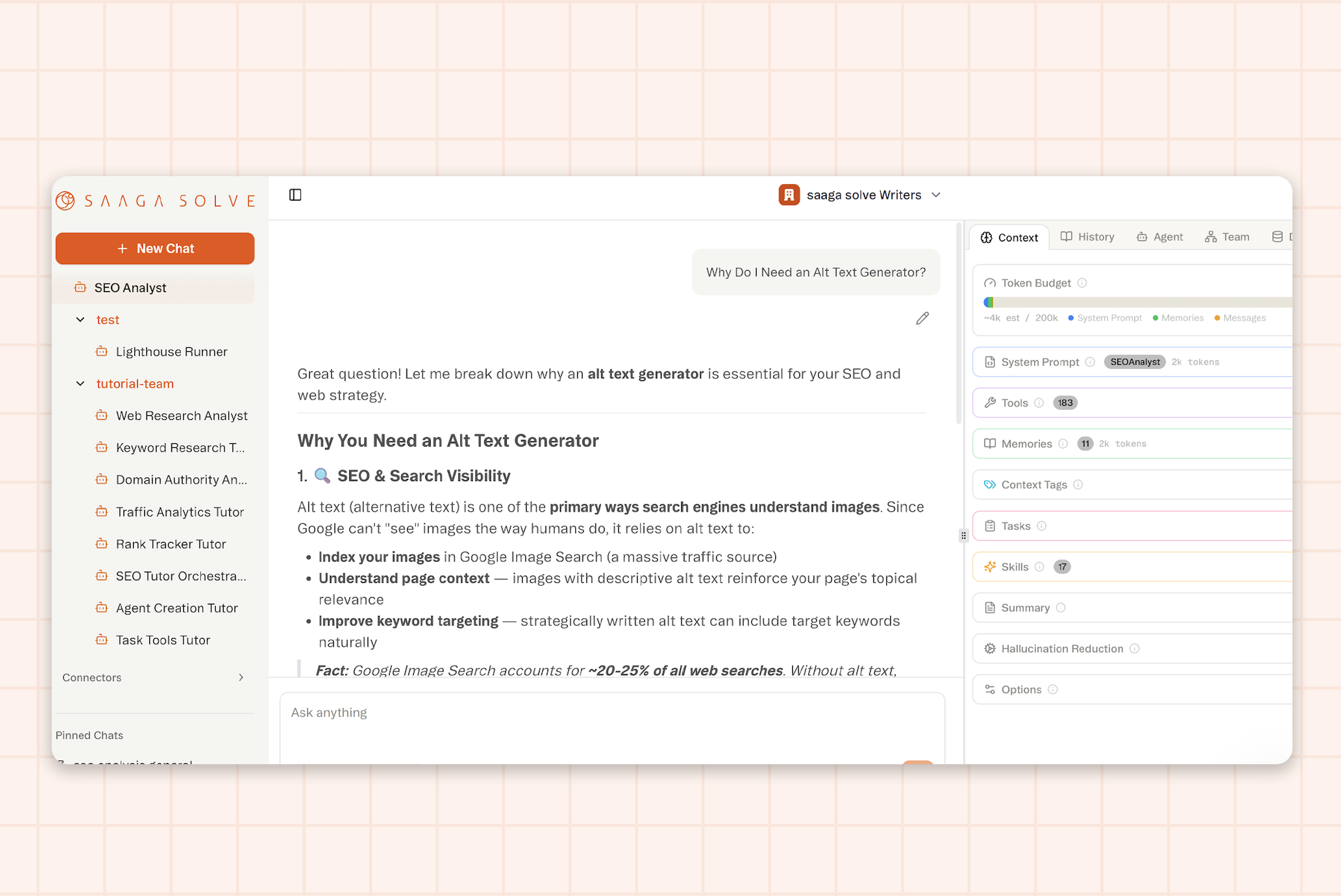Click the Token Budget info icon
The height and width of the screenshot is (896, 1341).
pos(1082,283)
